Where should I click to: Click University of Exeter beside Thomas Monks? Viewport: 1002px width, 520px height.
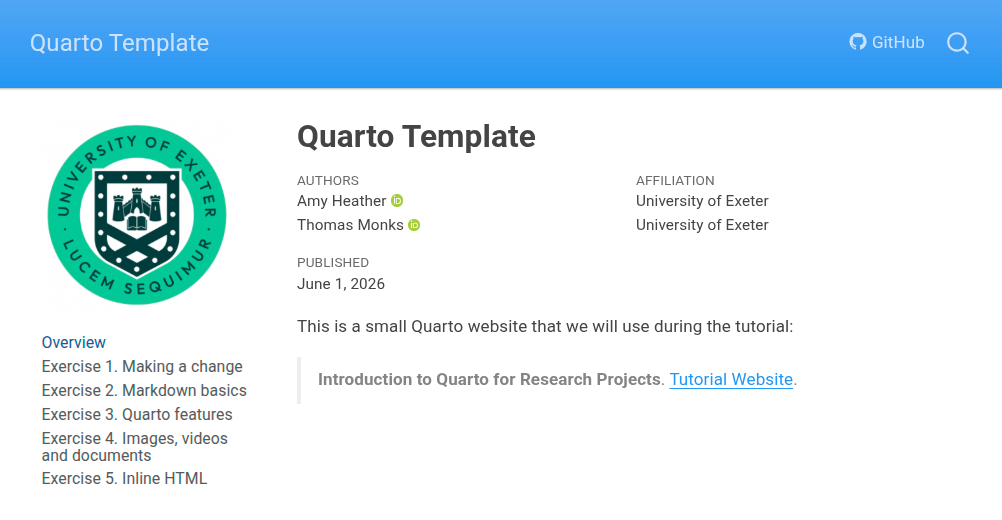point(702,225)
